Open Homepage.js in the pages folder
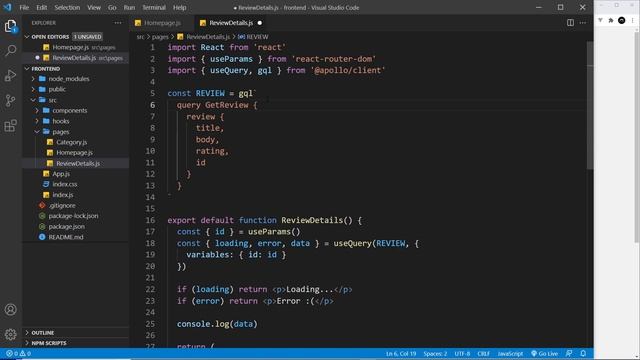 pyautogui.click(x=76, y=153)
